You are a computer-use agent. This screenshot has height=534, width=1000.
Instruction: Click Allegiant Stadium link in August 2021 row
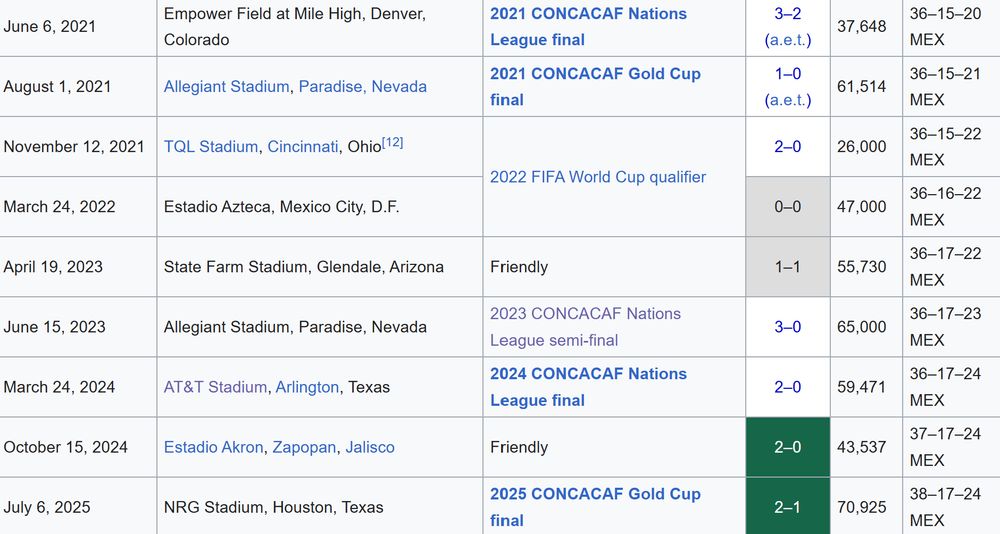[226, 87]
